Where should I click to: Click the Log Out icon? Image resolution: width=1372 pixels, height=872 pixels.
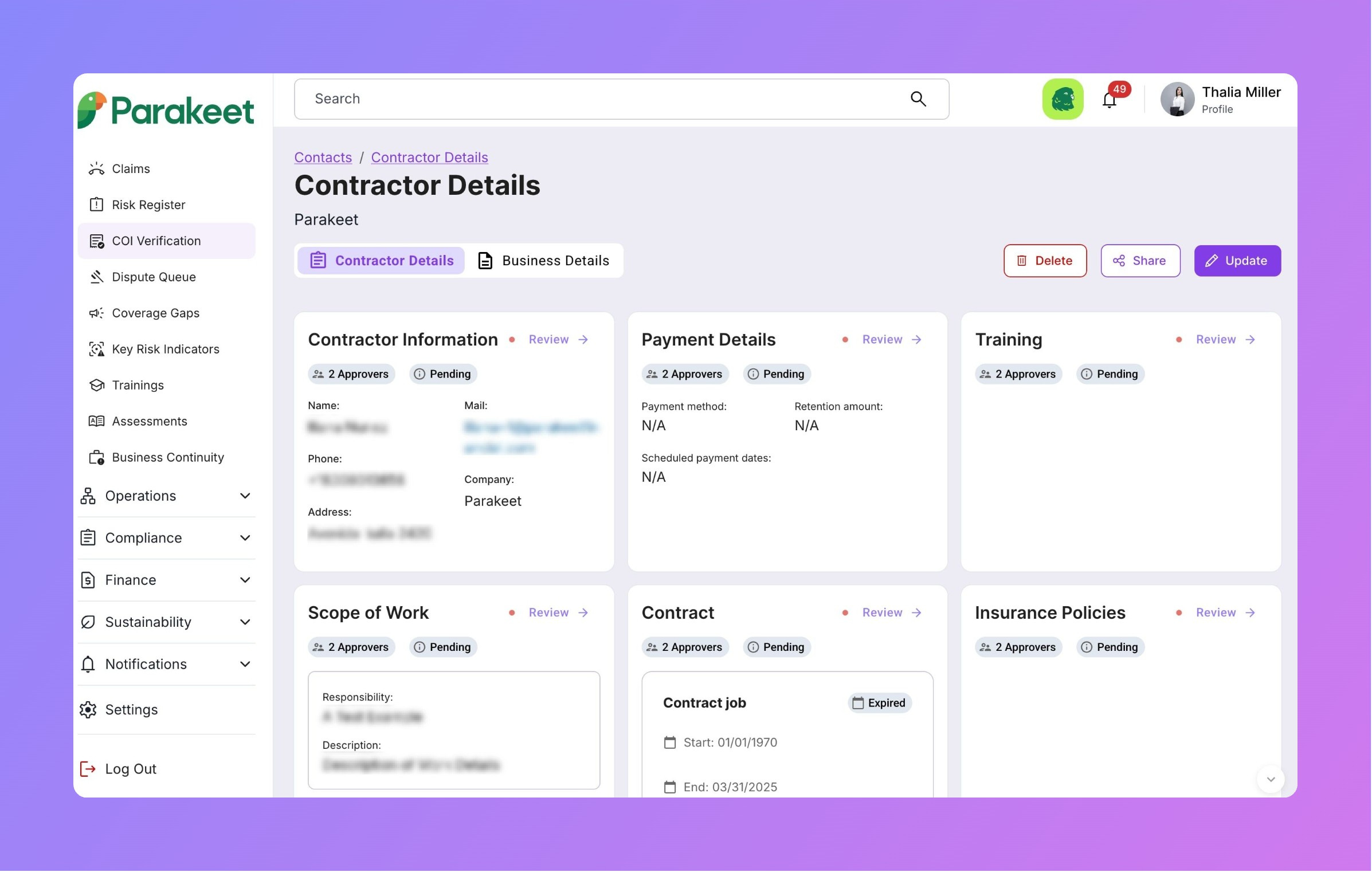pos(88,769)
